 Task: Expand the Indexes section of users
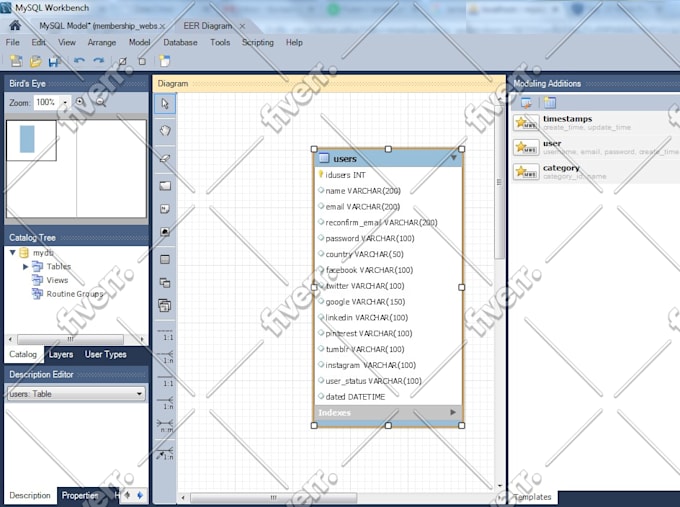(x=453, y=412)
